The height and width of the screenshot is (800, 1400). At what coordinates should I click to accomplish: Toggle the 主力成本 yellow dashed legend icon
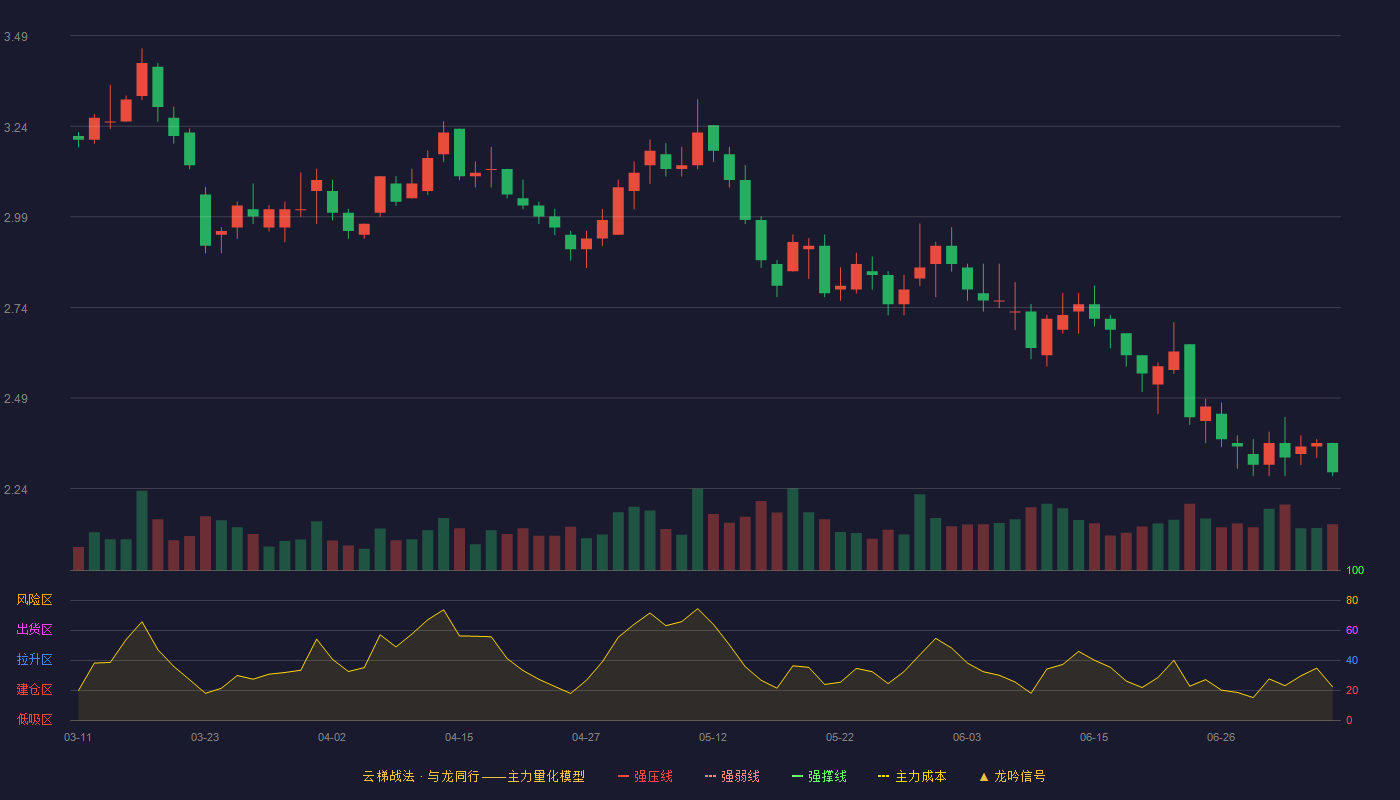click(x=884, y=776)
